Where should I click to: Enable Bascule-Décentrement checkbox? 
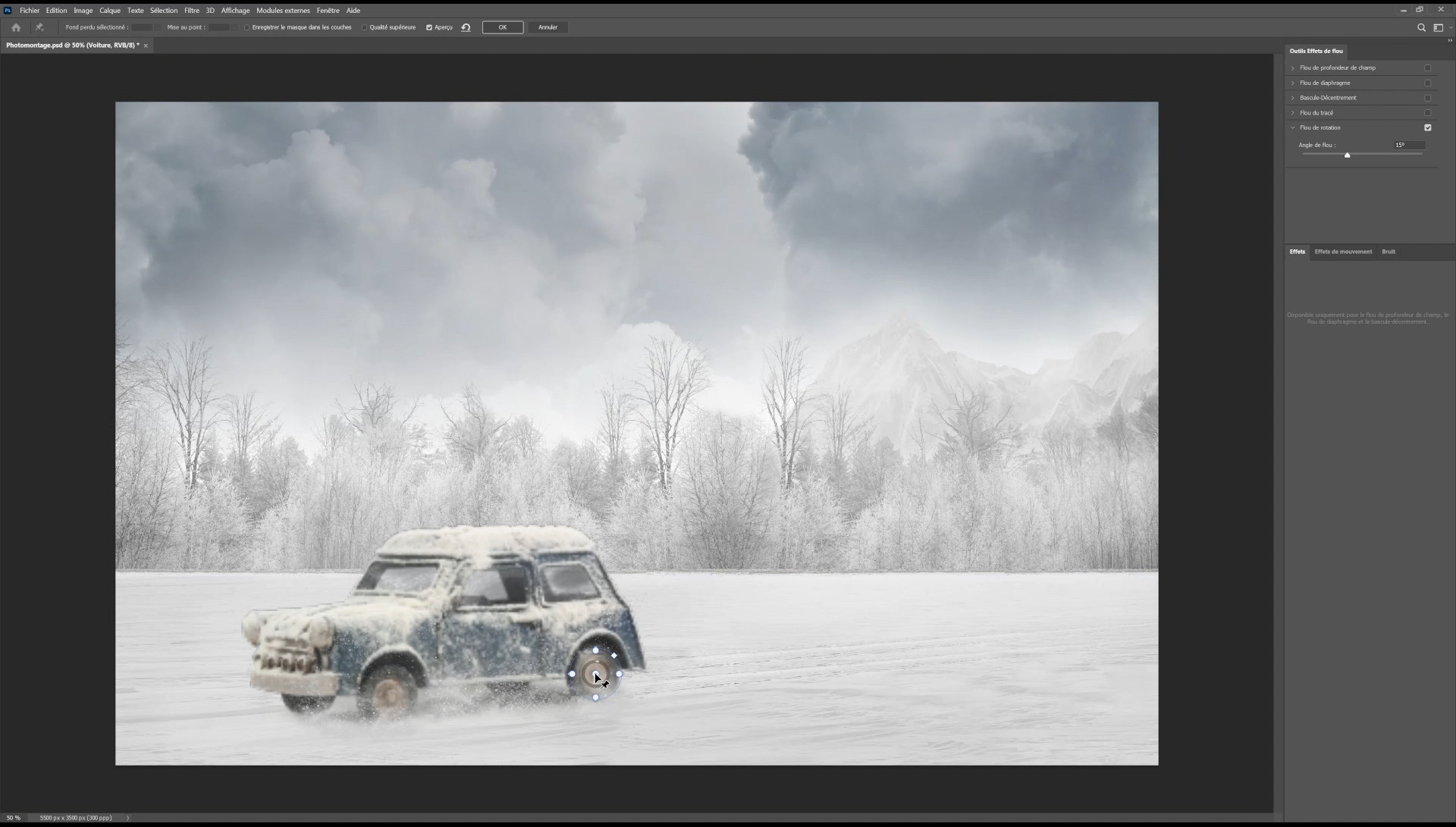[x=1427, y=98]
